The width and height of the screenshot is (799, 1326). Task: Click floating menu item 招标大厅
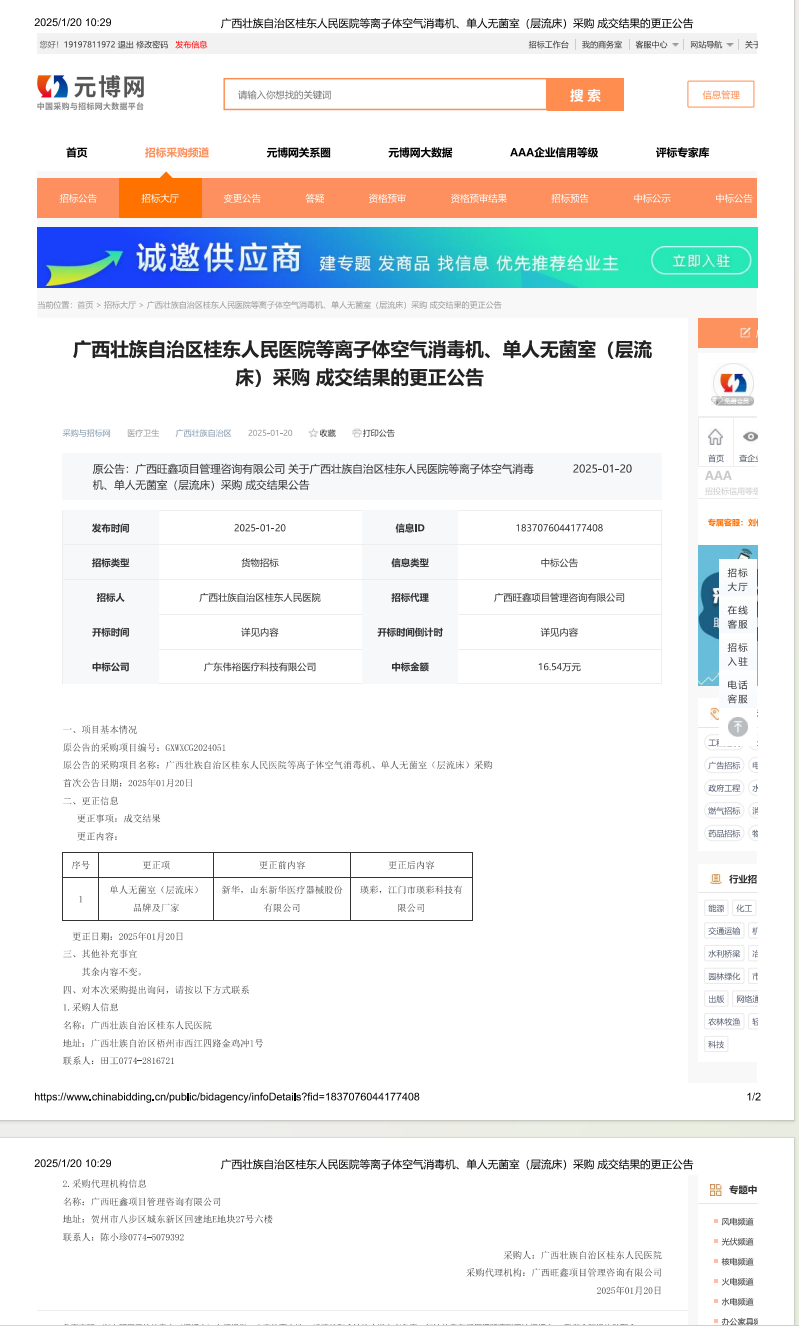tap(738, 580)
